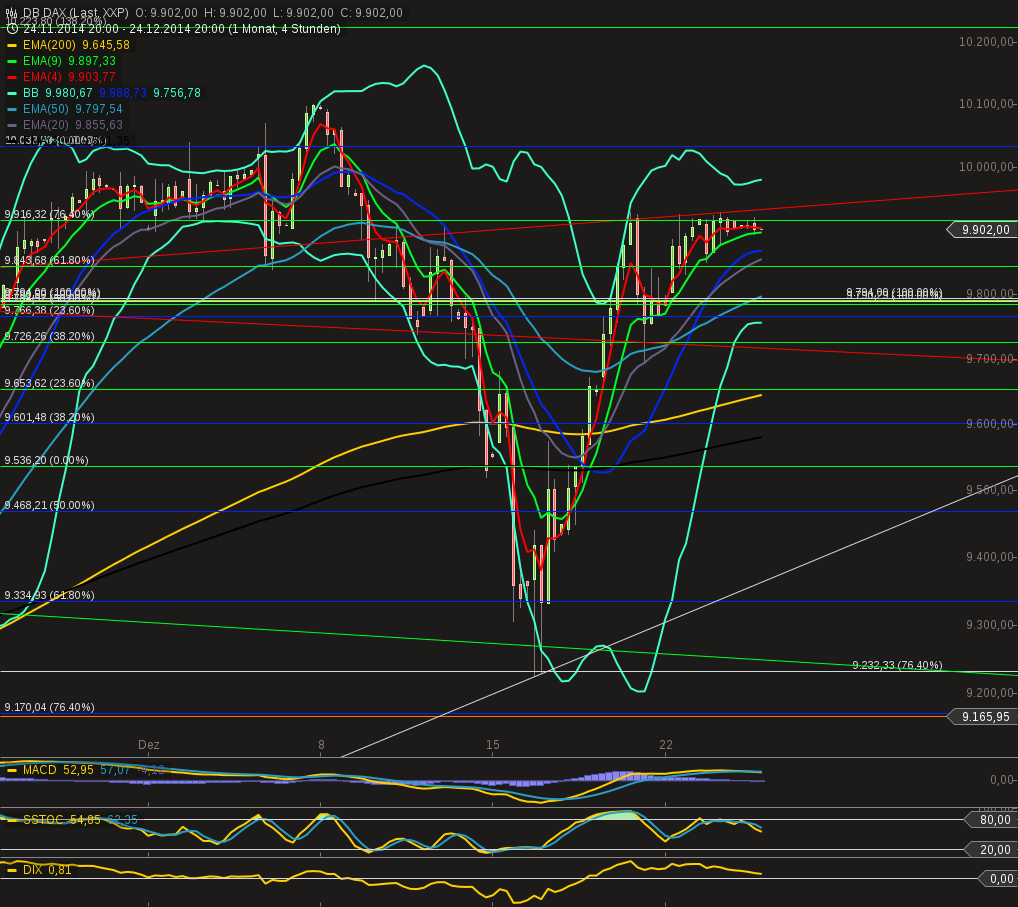The image size is (1018, 907).
Task: Click the EMA(9) 9.897,33 label
Action: point(69,60)
